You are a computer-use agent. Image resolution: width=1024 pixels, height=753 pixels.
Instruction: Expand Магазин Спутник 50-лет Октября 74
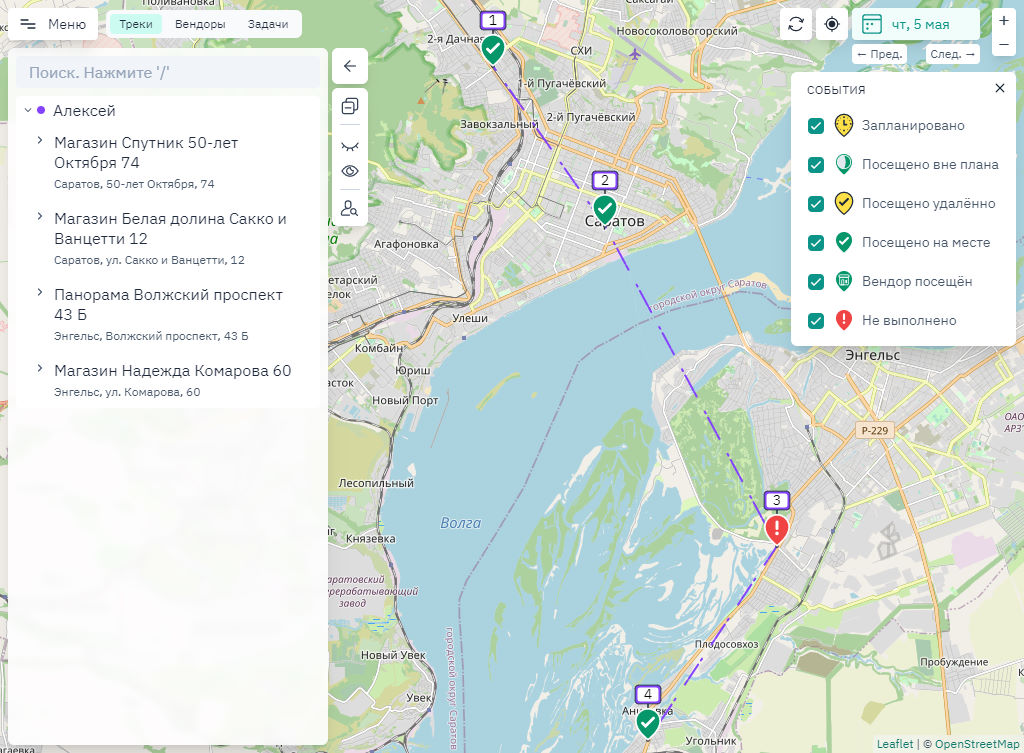click(40, 141)
